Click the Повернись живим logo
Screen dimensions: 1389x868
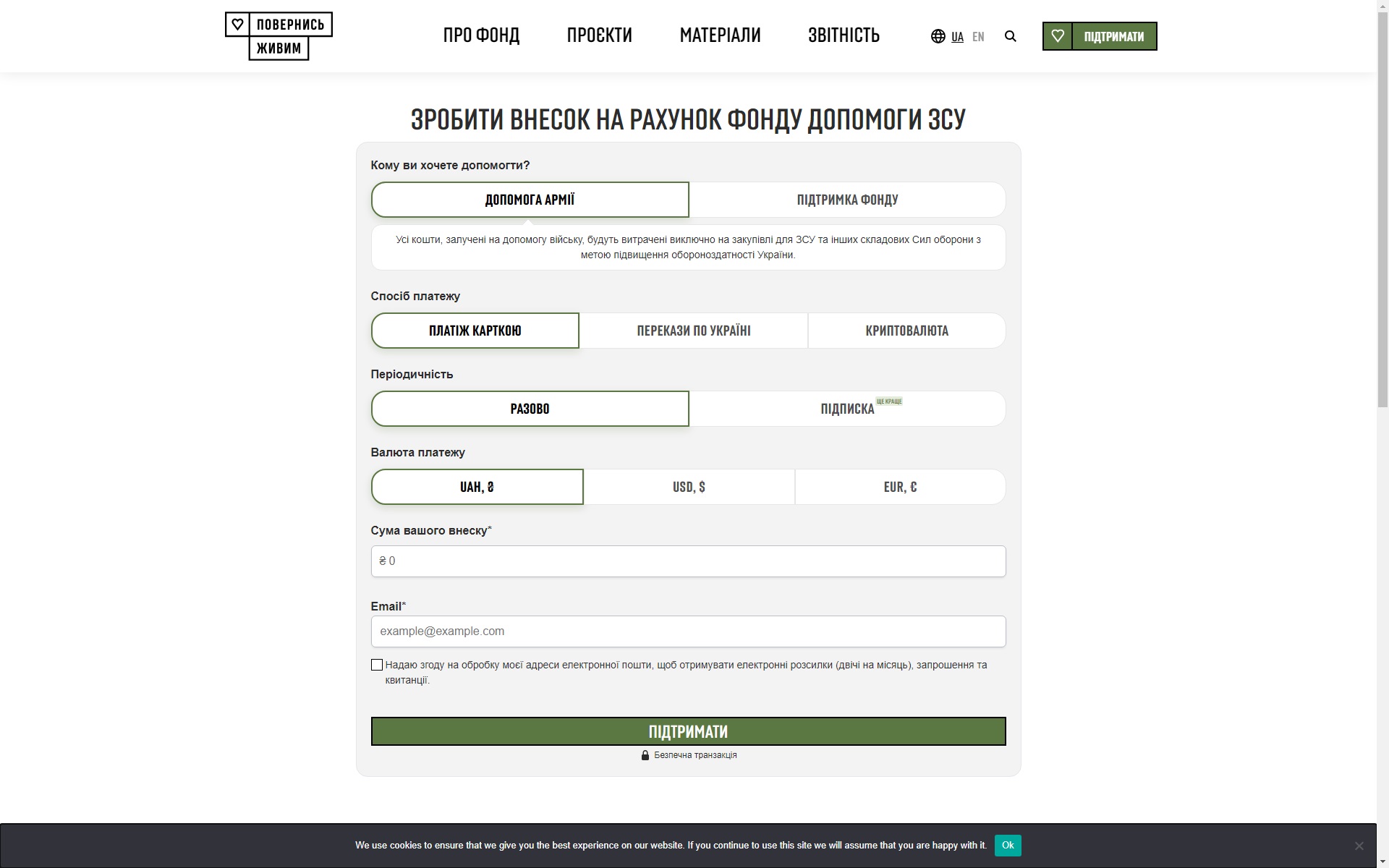click(x=279, y=36)
